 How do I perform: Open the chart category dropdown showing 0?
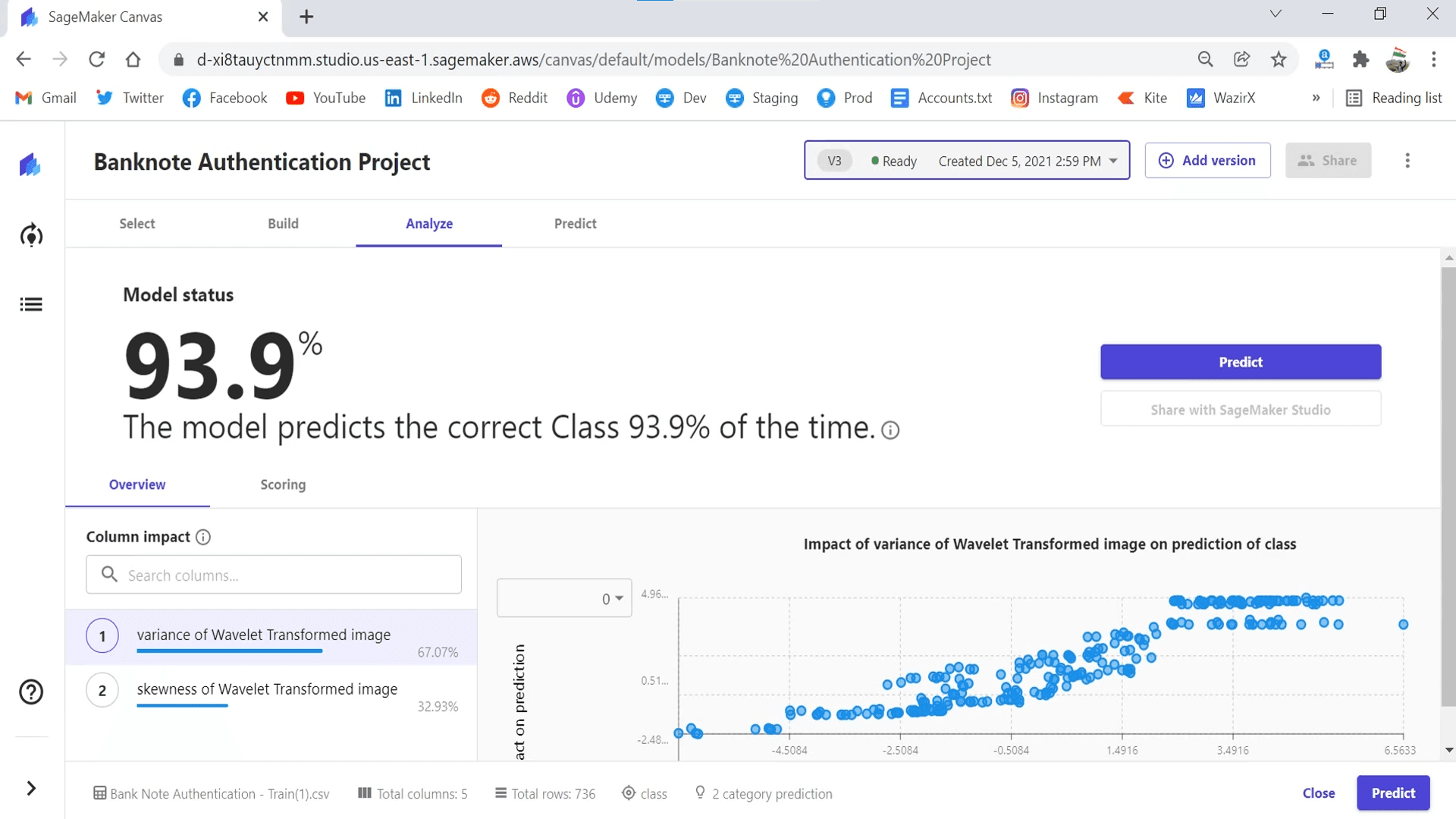[563, 598]
